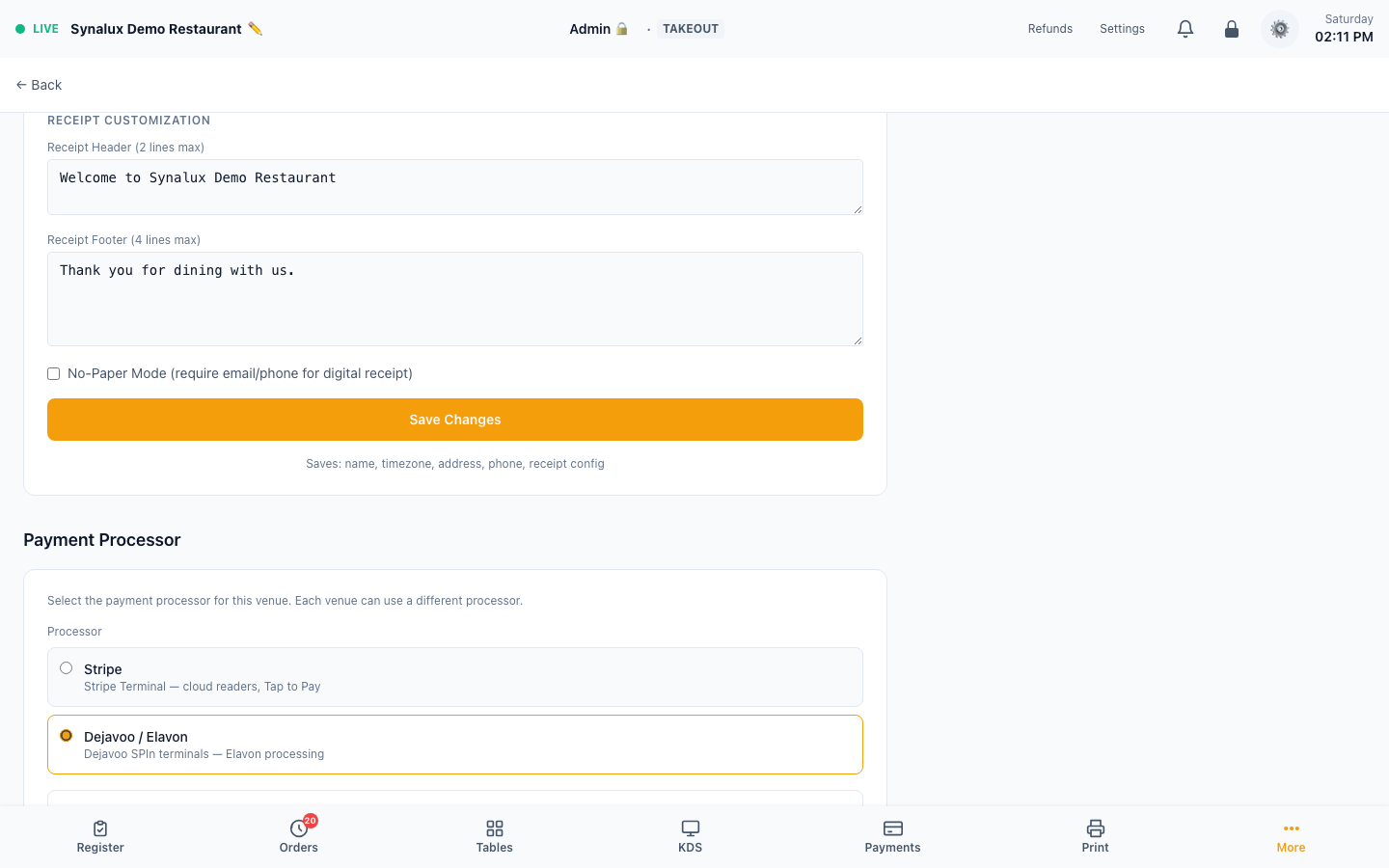This screenshot has width=1389, height=868.
Task: Open the Register tab icon
Action: coord(100,828)
